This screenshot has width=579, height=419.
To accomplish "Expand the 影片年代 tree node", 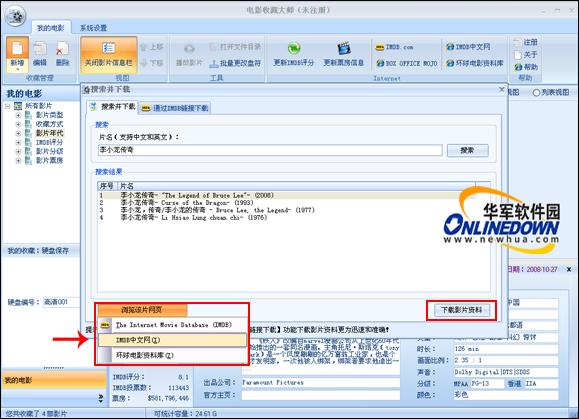I will (x=18, y=133).
